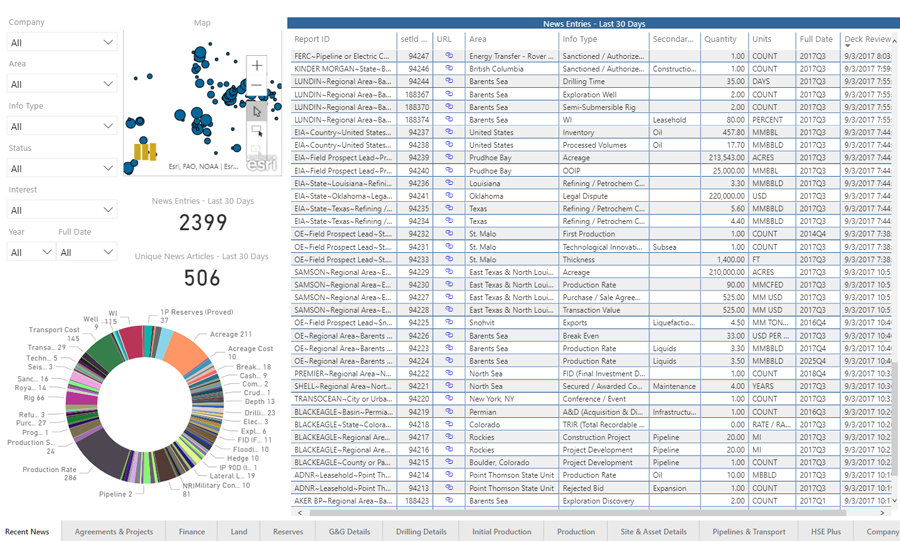This screenshot has height=541, width=900.
Task: Open URL link for setId 94246
Action: (x=449, y=68)
